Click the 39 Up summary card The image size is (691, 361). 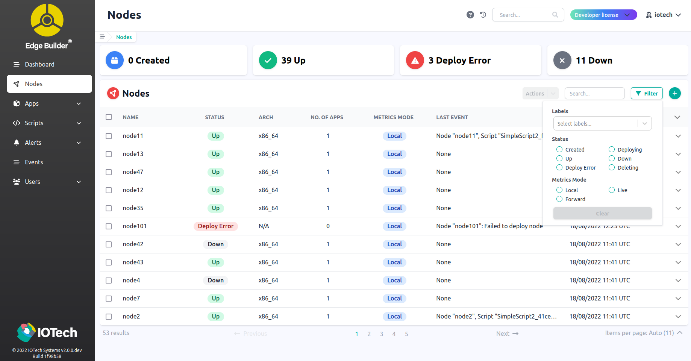pos(323,60)
